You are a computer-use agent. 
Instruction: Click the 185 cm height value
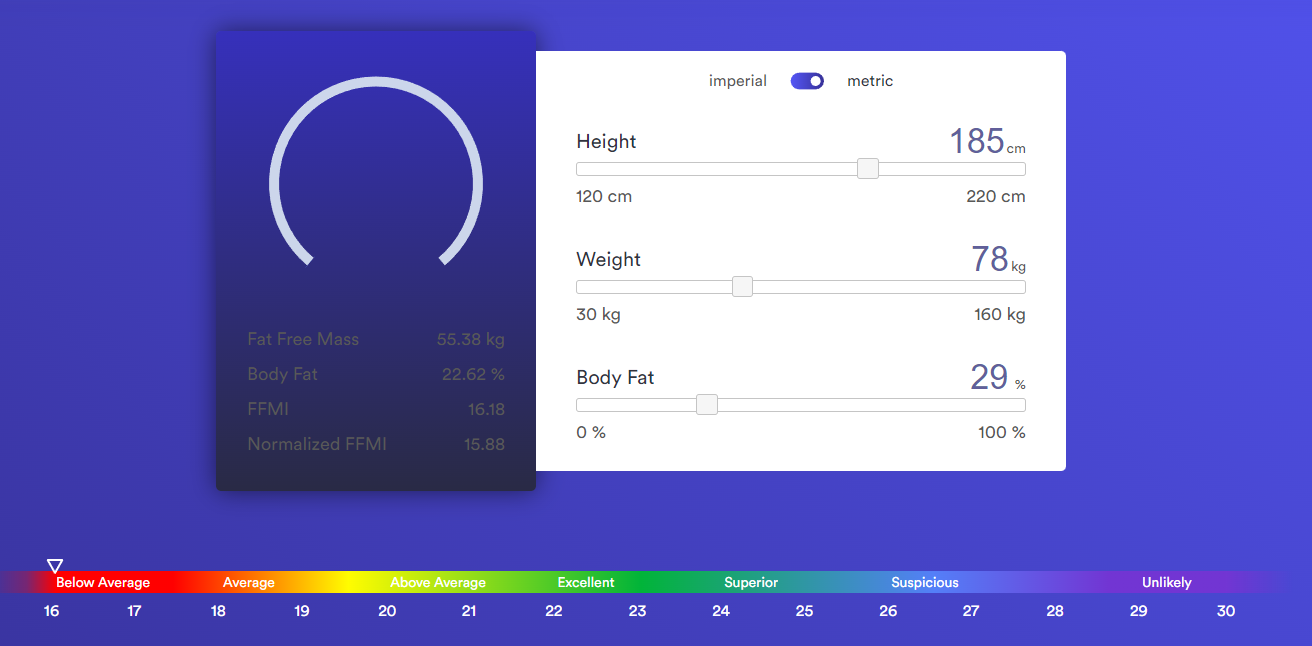click(987, 141)
